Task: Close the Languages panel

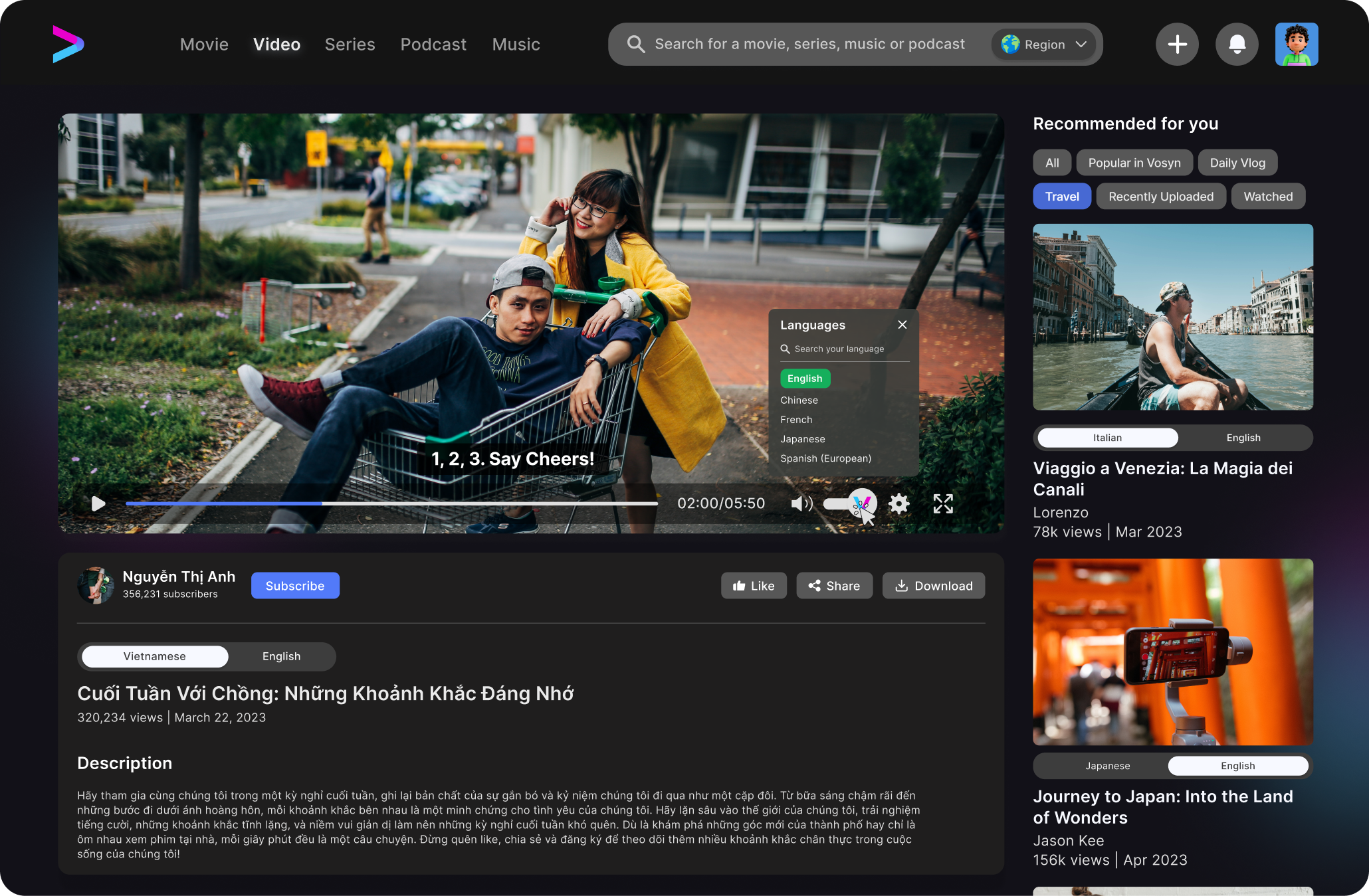Action: pyautogui.click(x=902, y=325)
